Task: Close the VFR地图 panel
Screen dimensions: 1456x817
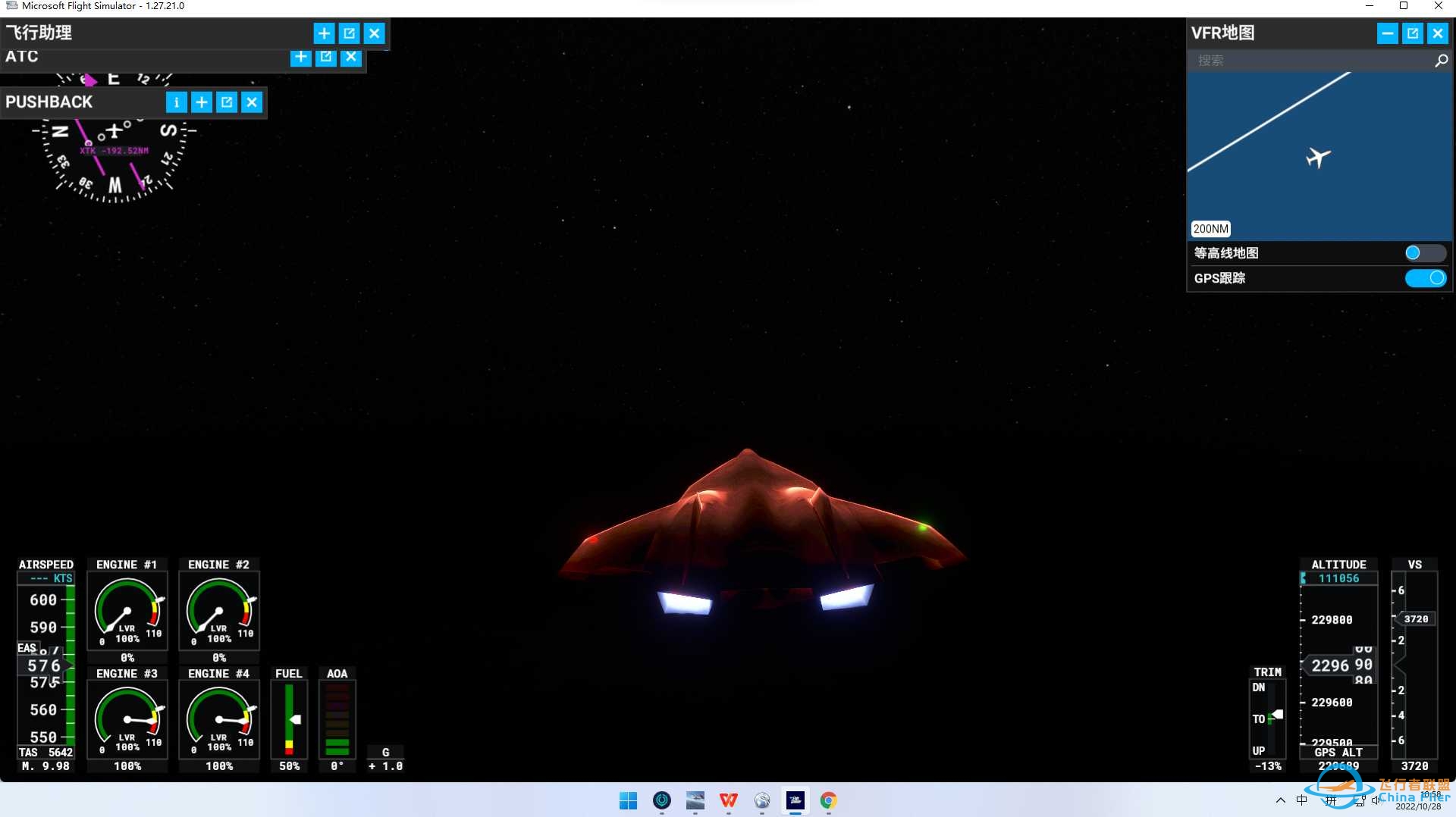Action: [x=1438, y=33]
